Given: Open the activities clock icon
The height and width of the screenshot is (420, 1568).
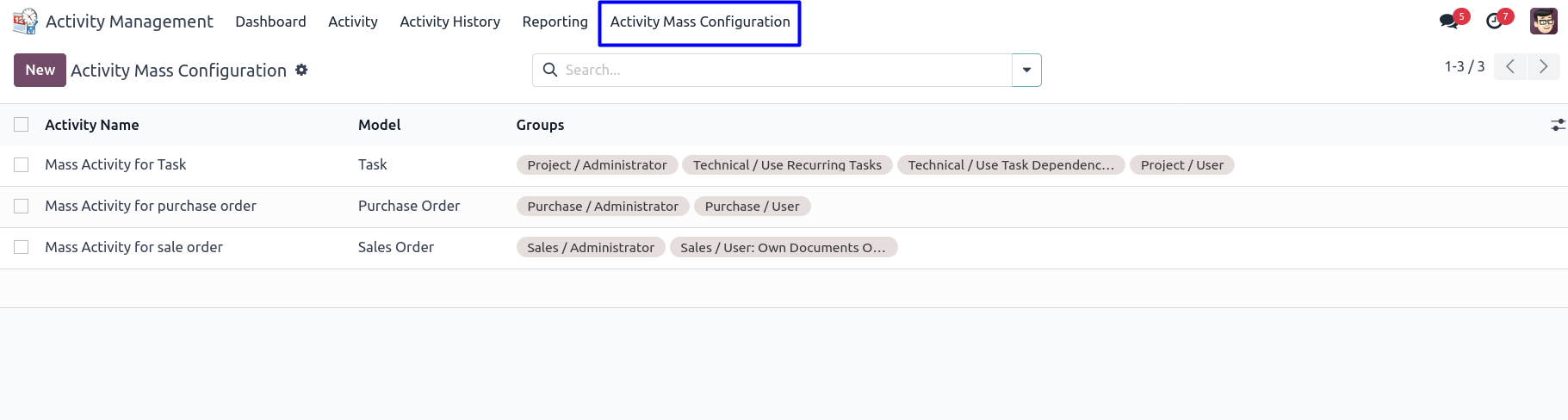Looking at the screenshot, I should pos(1494,22).
